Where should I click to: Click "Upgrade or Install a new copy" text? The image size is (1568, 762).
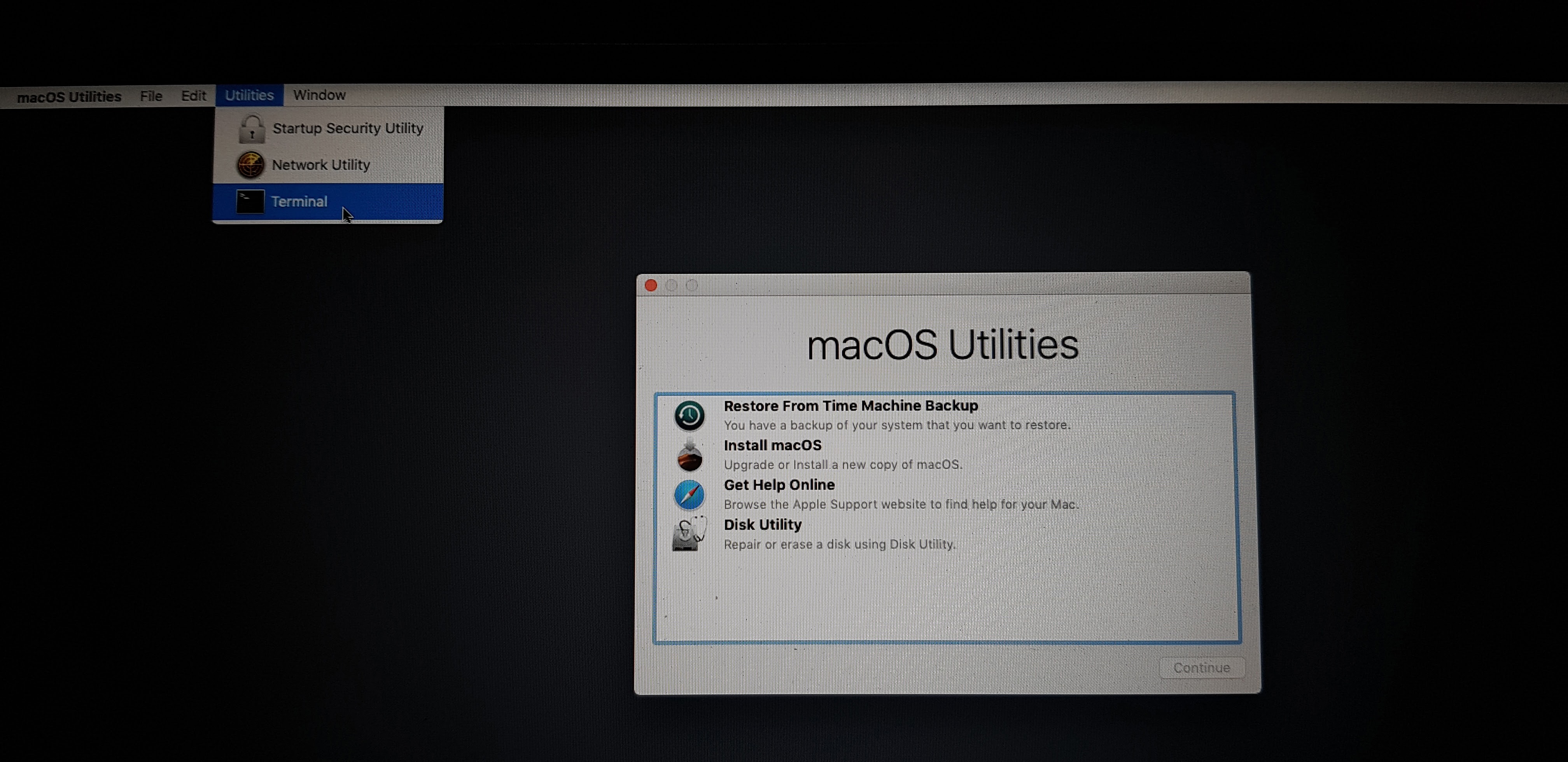(x=842, y=464)
